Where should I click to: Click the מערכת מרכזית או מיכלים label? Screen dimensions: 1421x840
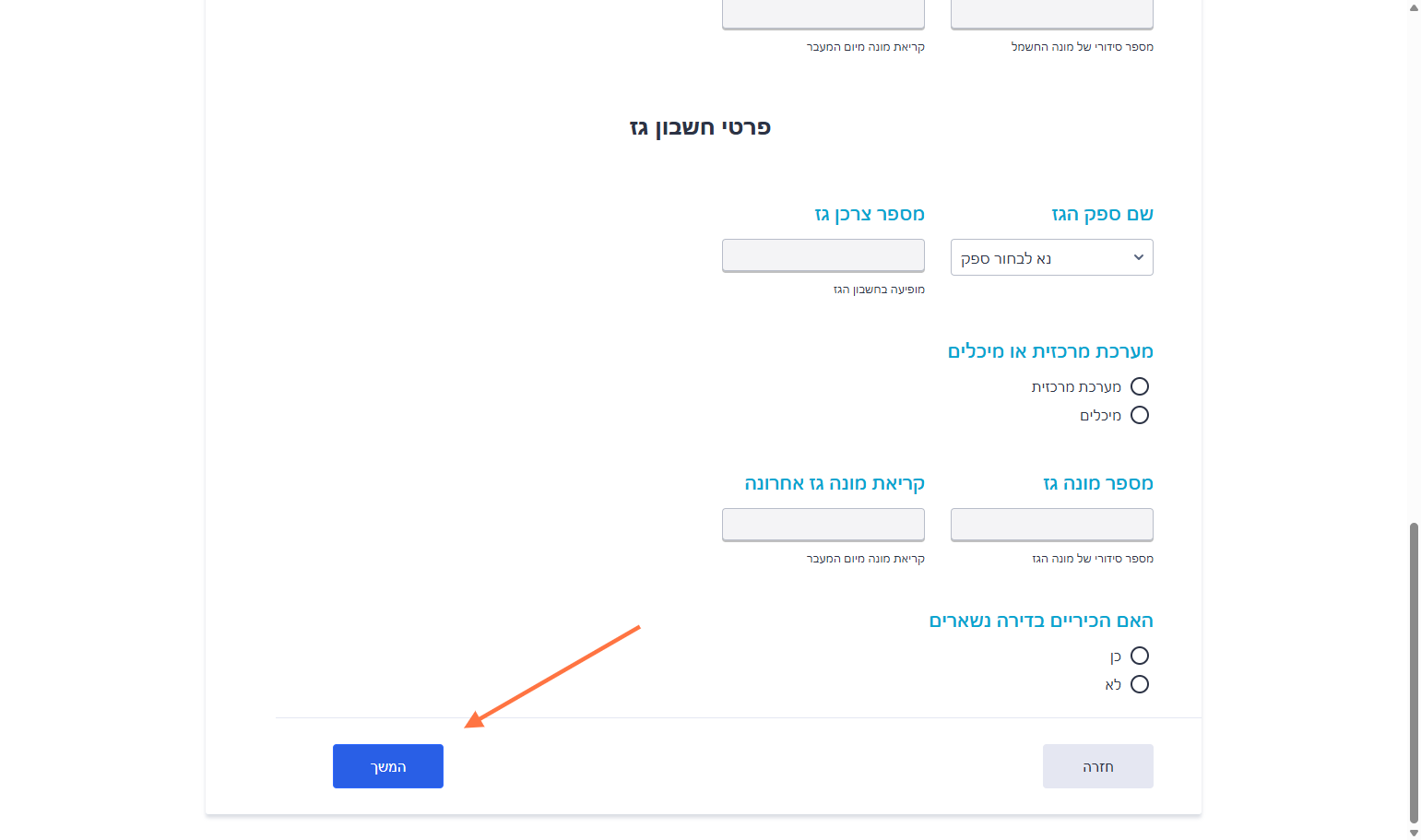[x=1050, y=351]
